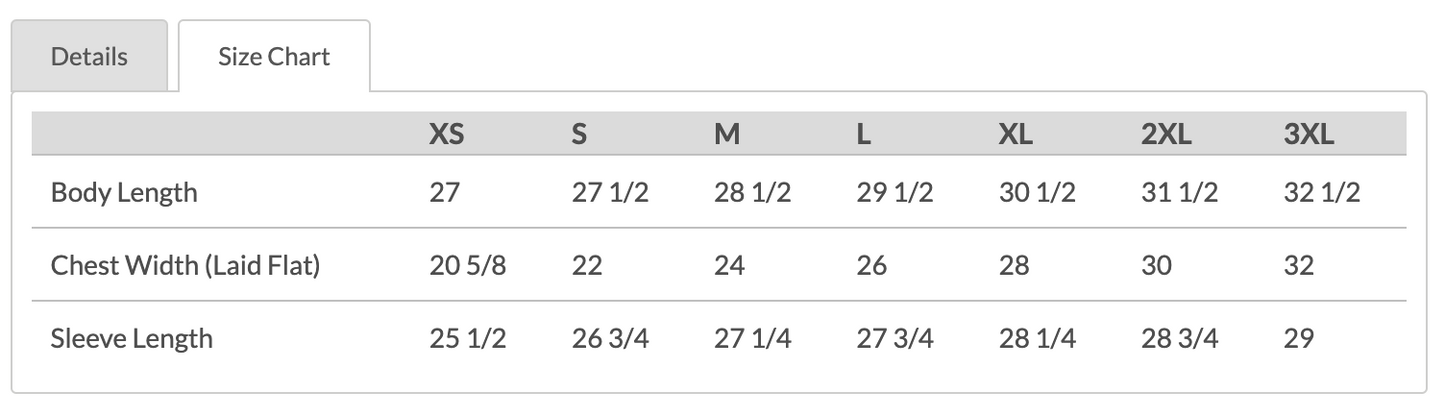This screenshot has width=1445, height=417.
Task: Click the M chest width value 24
Action: coord(729,265)
